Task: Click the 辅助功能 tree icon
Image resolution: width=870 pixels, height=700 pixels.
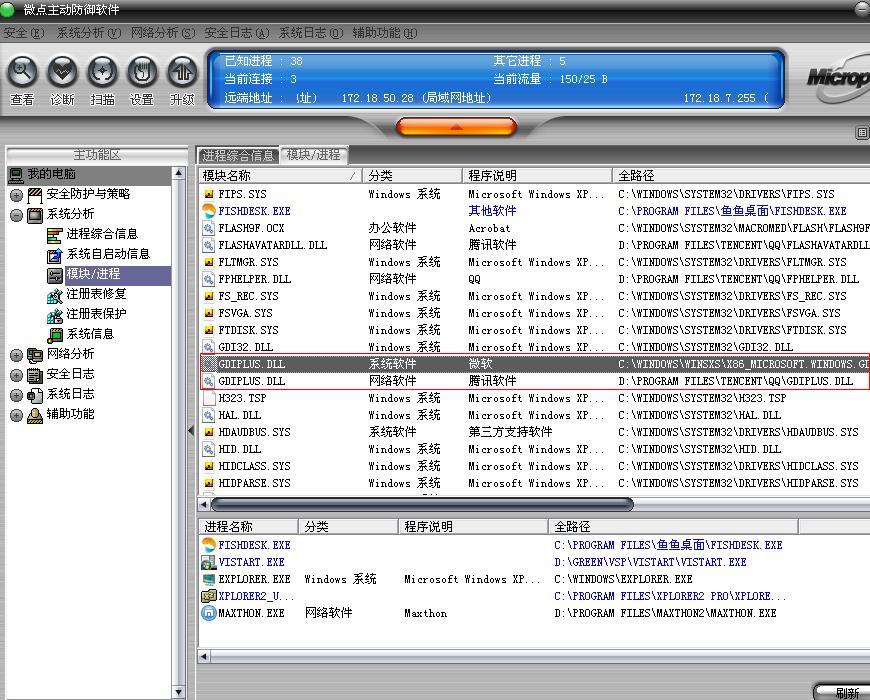Action: (35, 415)
